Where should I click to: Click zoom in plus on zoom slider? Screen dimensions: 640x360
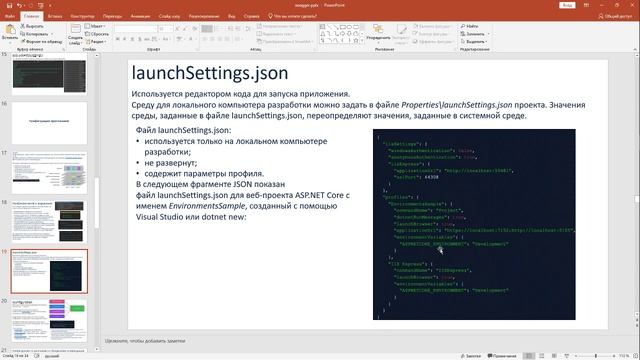pyautogui.click(x=614, y=356)
